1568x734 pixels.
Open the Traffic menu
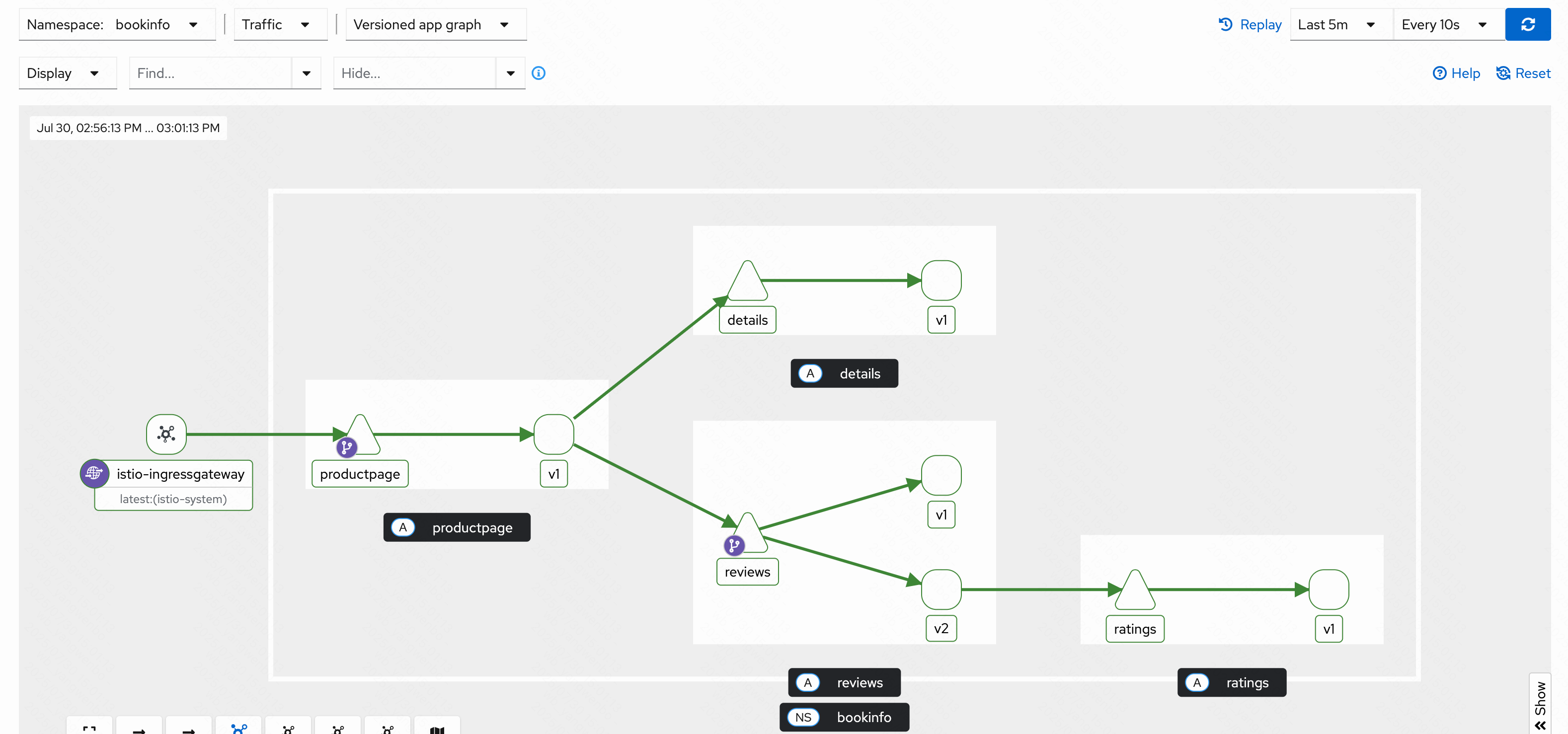click(x=280, y=24)
